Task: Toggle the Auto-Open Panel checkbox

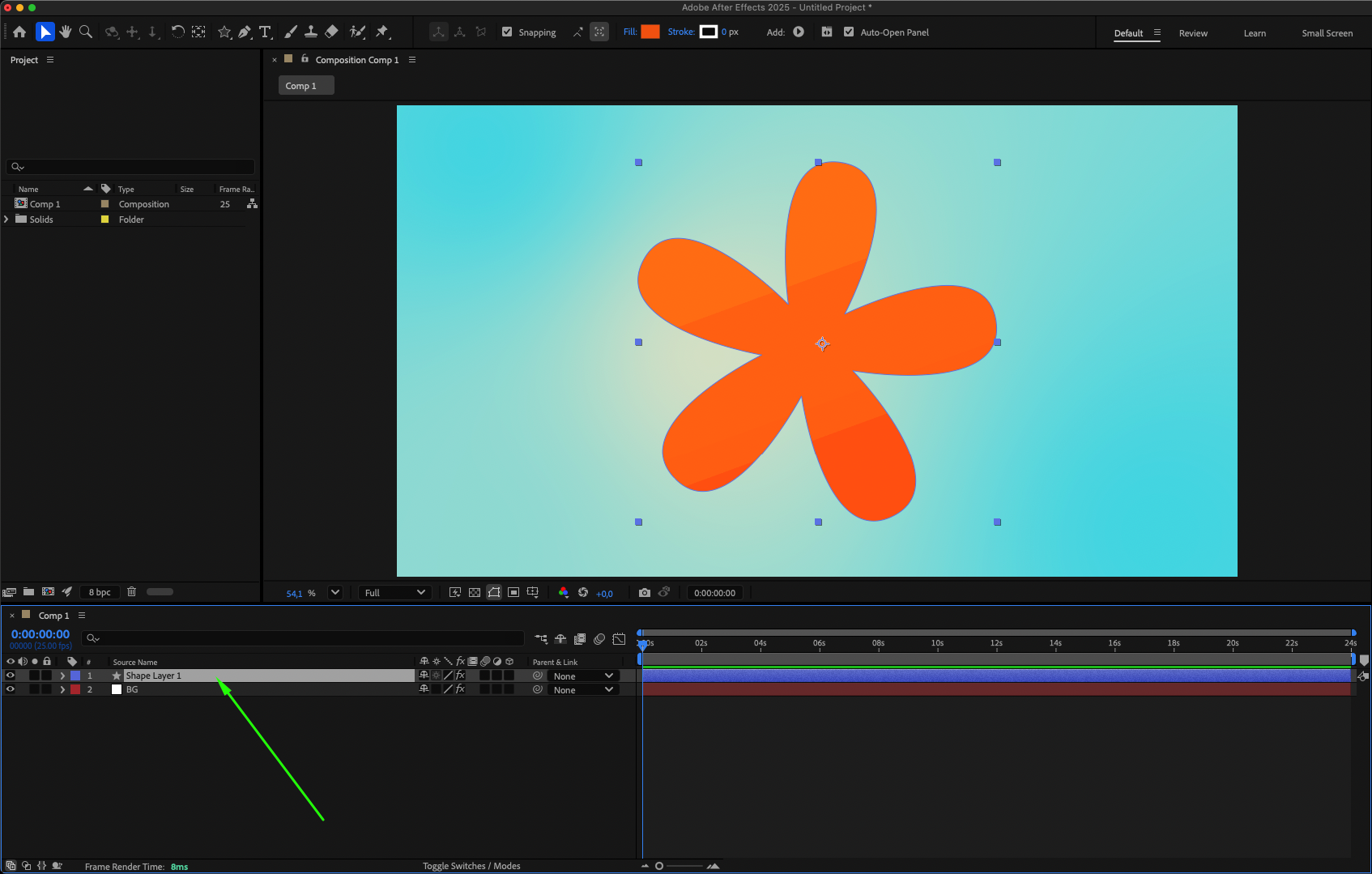Action: pos(849,32)
